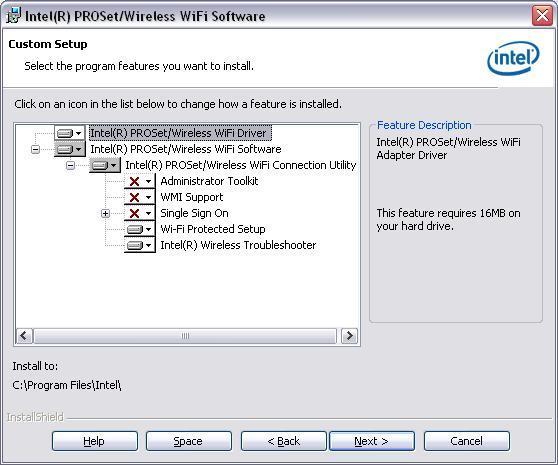Screen dimensions: 558x465
Task: Click the feature list right scroll arrow
Action: click(349, 335)
